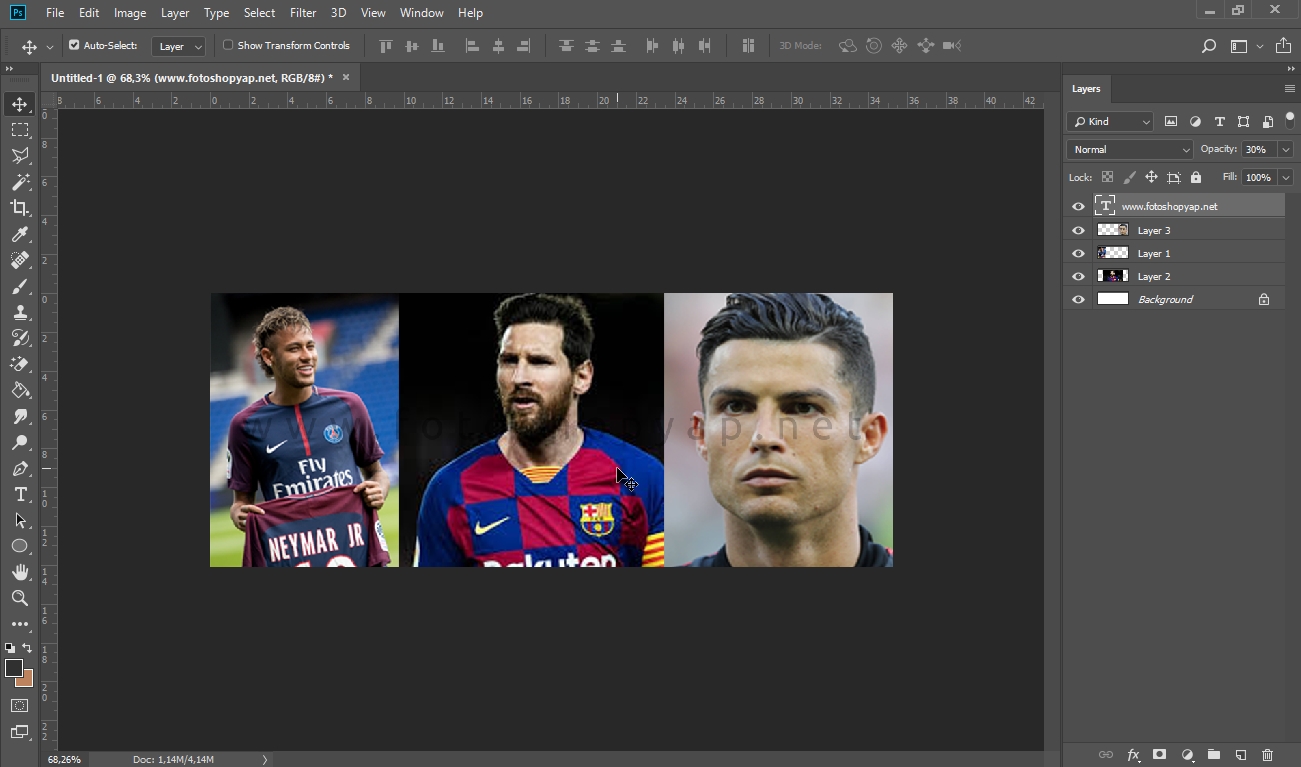
Task: Open the Fill slider dropdown arrow
Action: 1285,178
